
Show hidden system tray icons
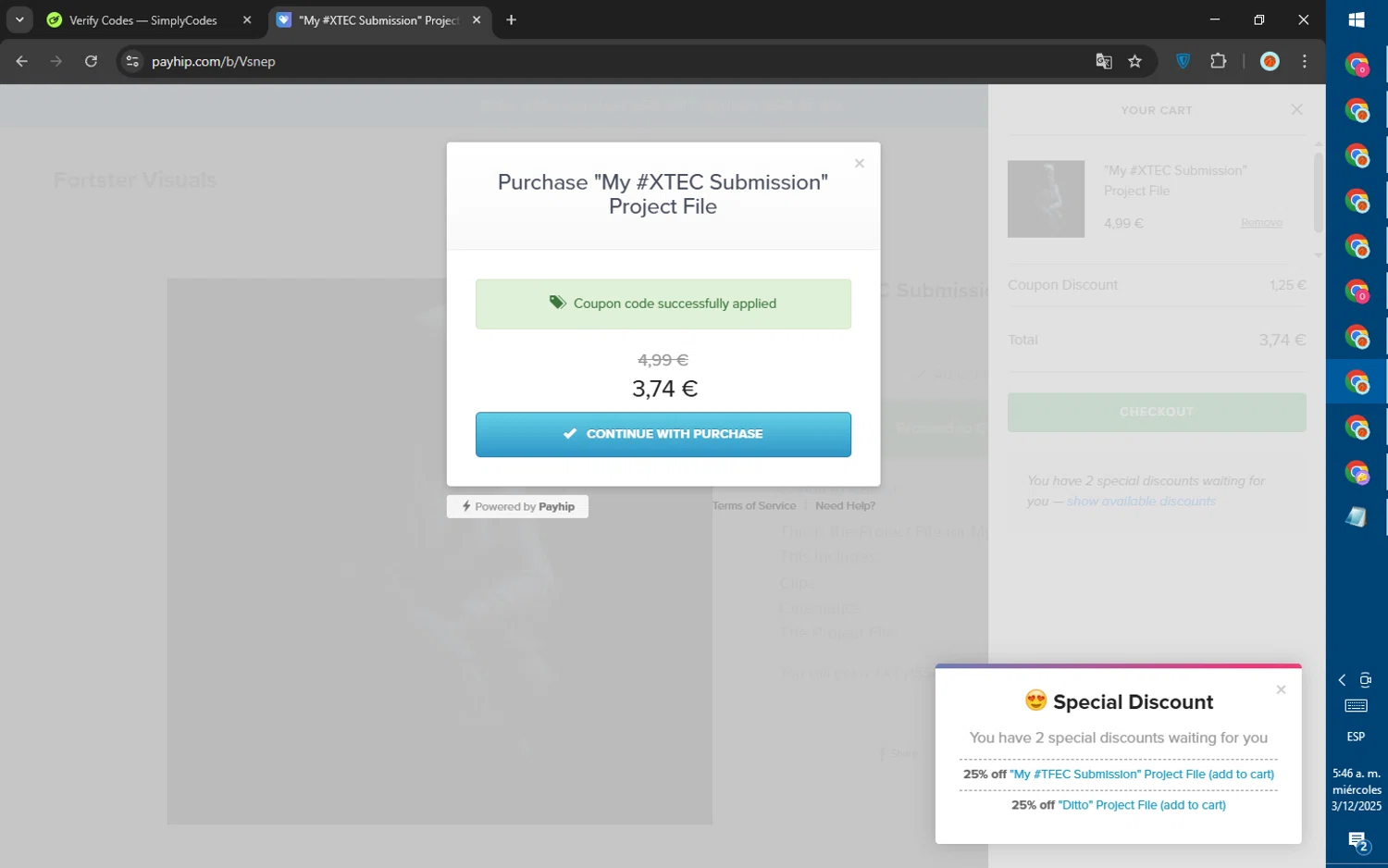click(1343, 680)
